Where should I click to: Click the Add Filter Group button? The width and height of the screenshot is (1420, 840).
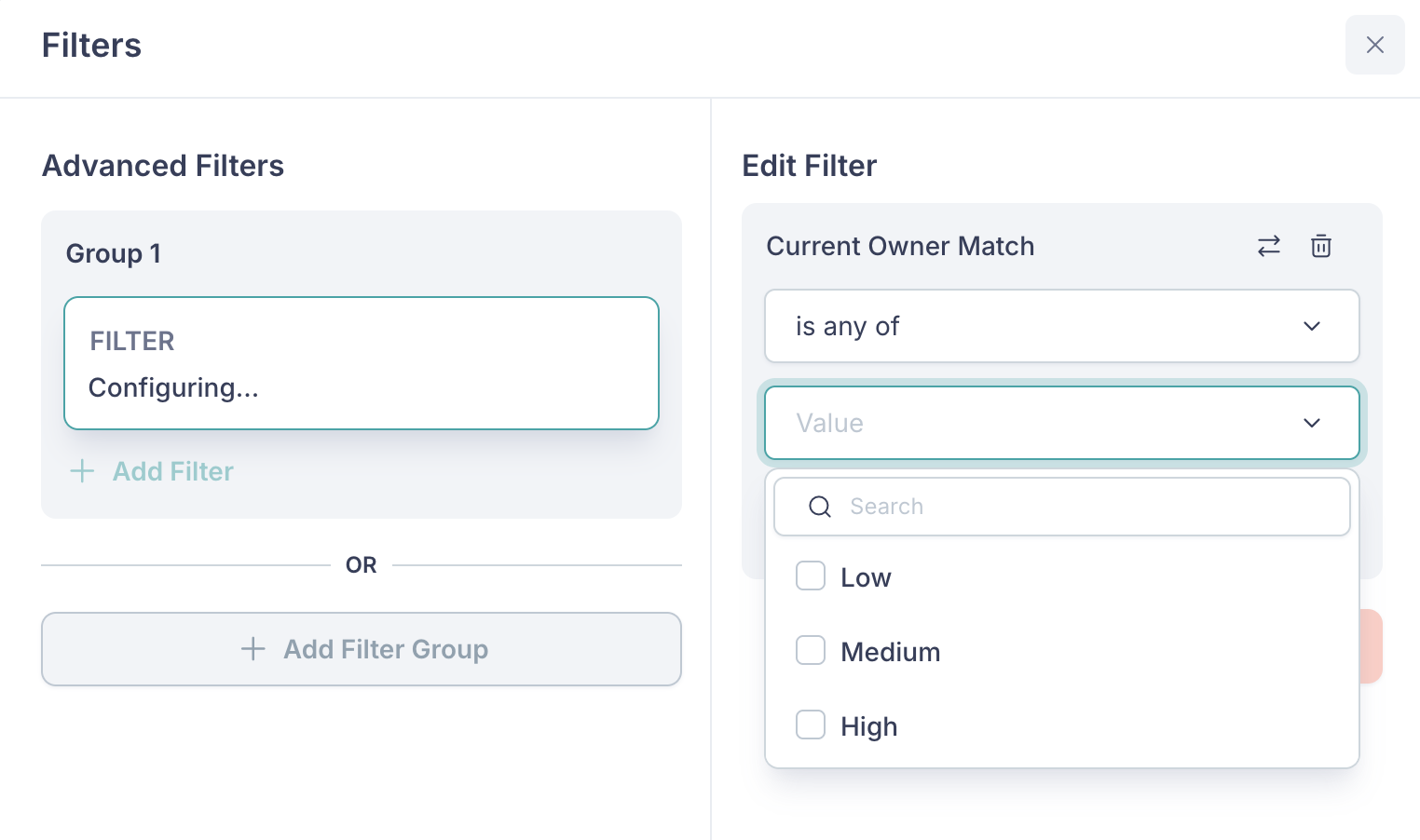coord(362,649)
